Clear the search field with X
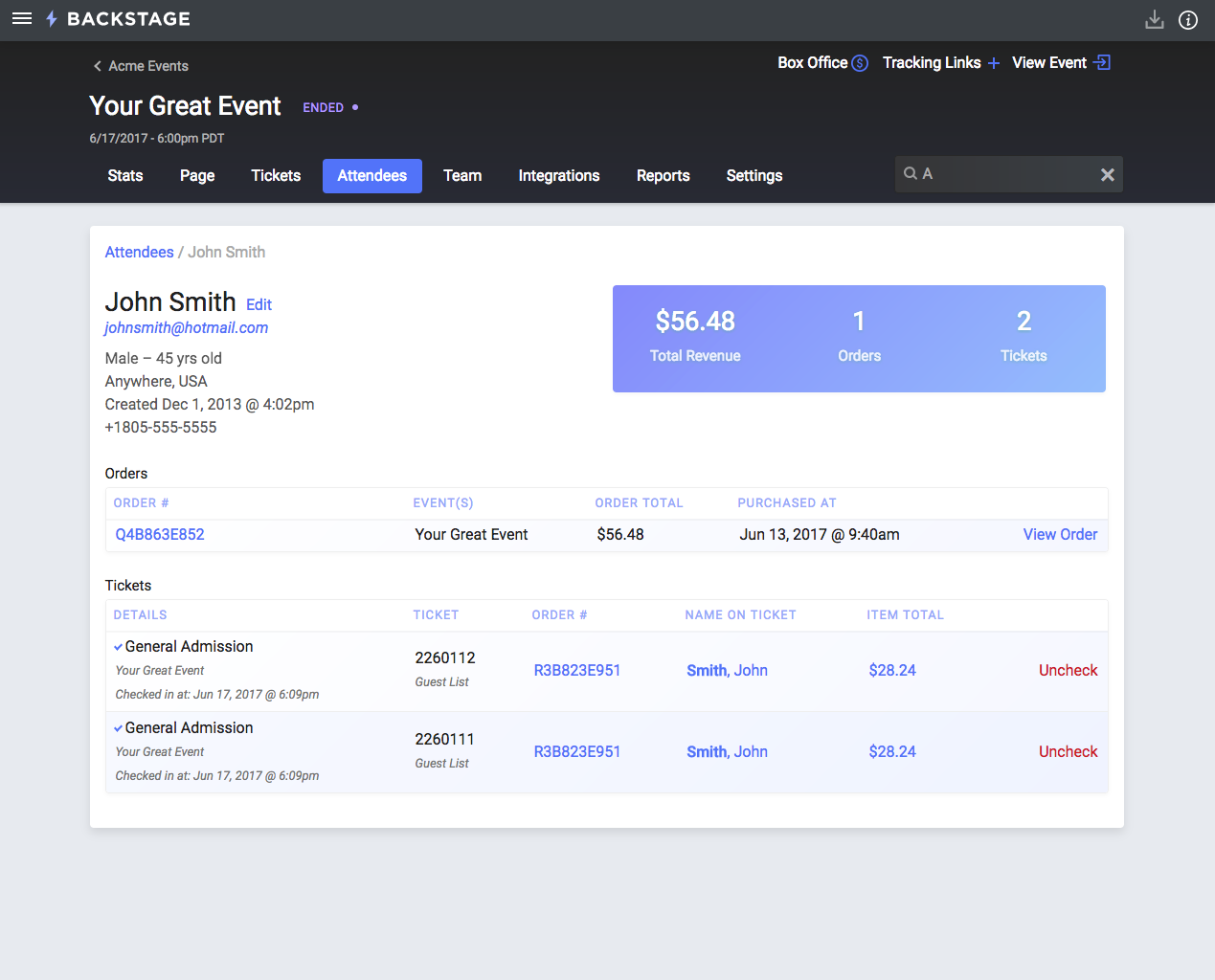Screen dimensions: 1215x980 pos(1108,174)
